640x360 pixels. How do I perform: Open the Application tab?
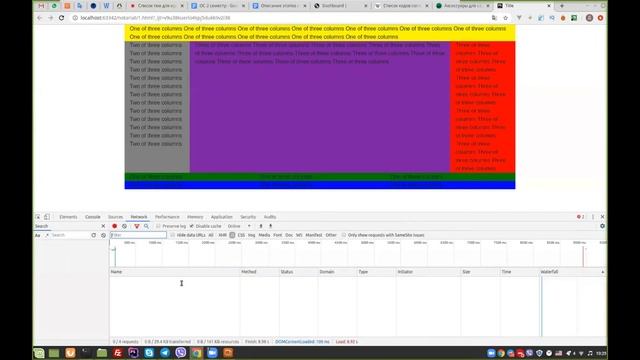(222, 217)
